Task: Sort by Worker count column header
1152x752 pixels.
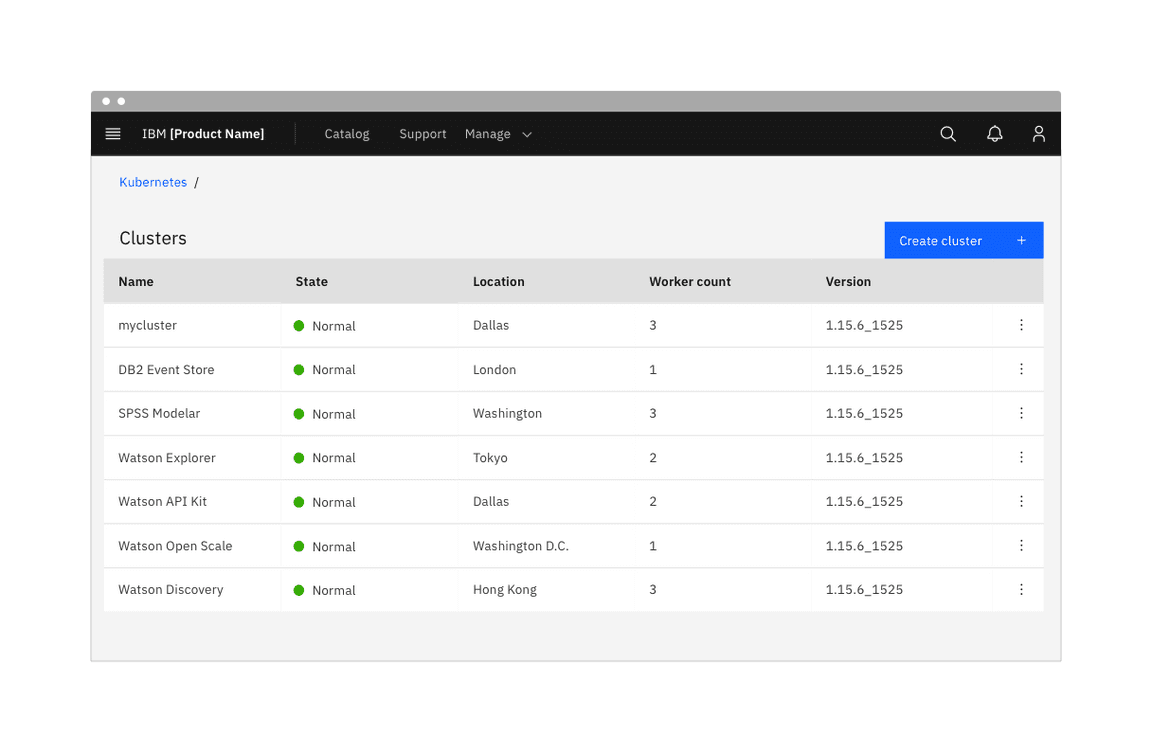Action: coord(690,282)
